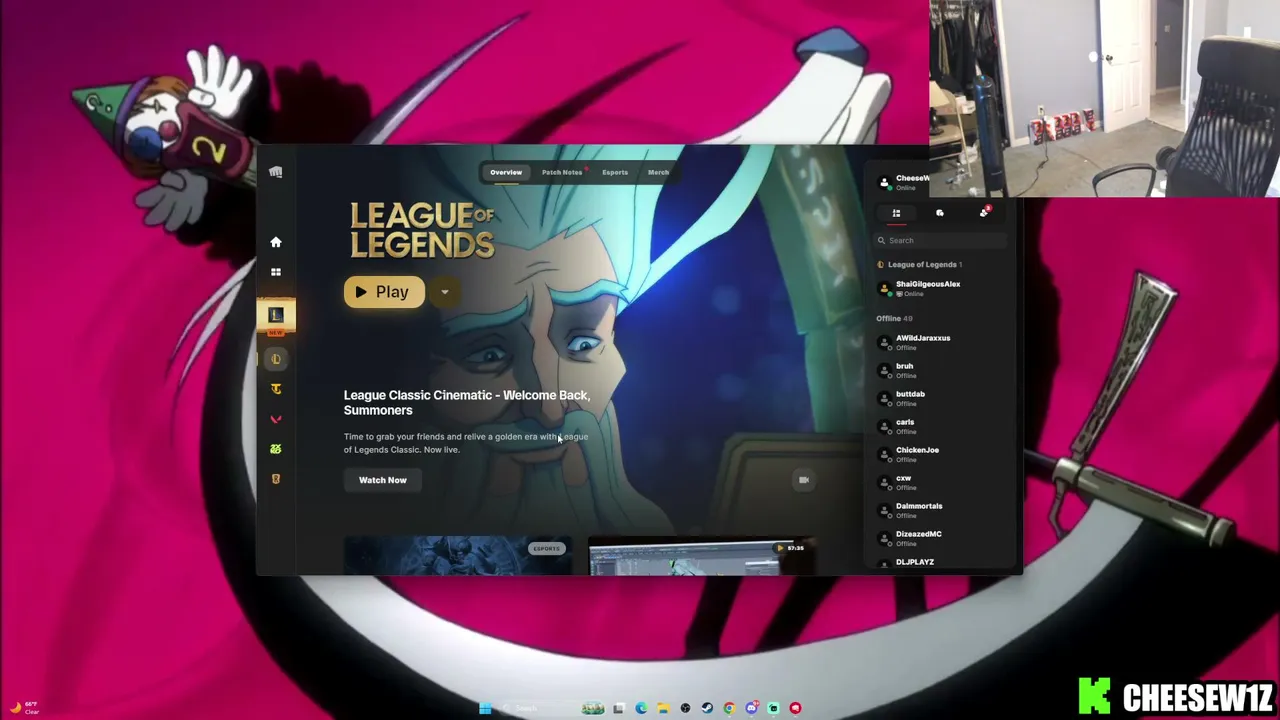Select friend DLJPLAYZ
This screenshot has width=1280, height=720.
click(942, 563)
